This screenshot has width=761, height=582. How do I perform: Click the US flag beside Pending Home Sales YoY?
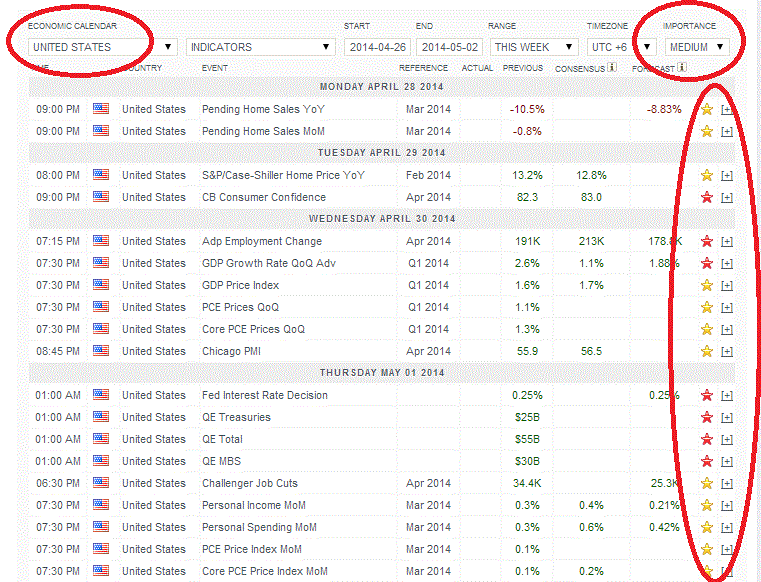(x=101, y=108)
